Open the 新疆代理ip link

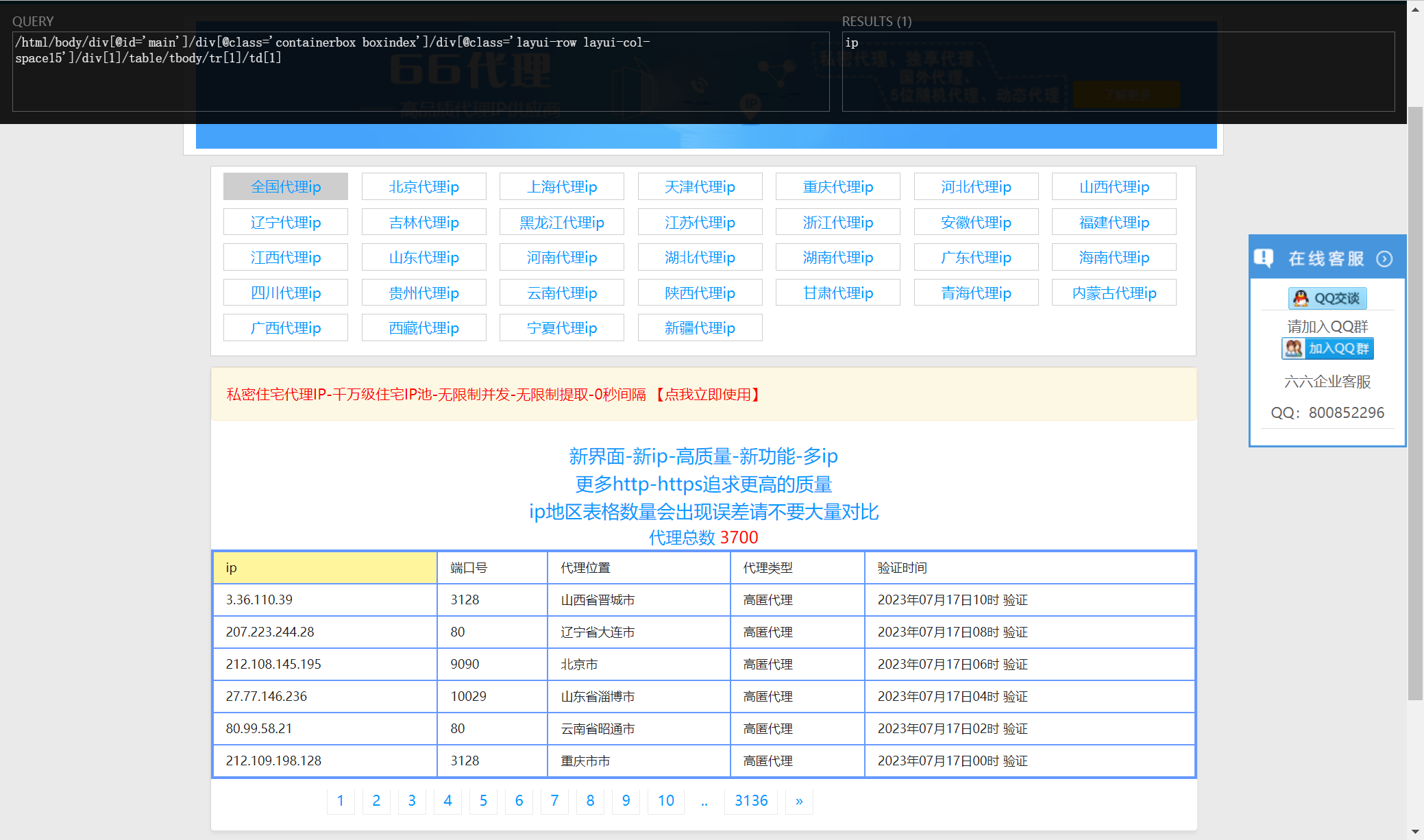pos(700,328)
